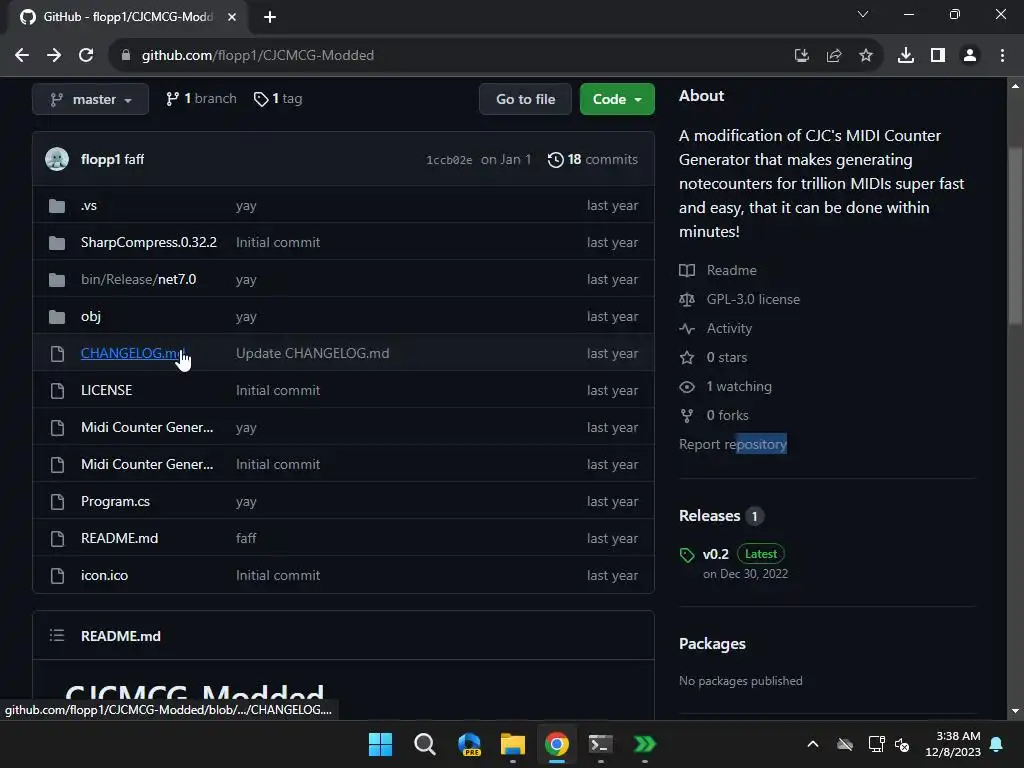Viewport: 1024px width, 768px height.
Task: Open the Packages heading
Action: pos(712,644)
